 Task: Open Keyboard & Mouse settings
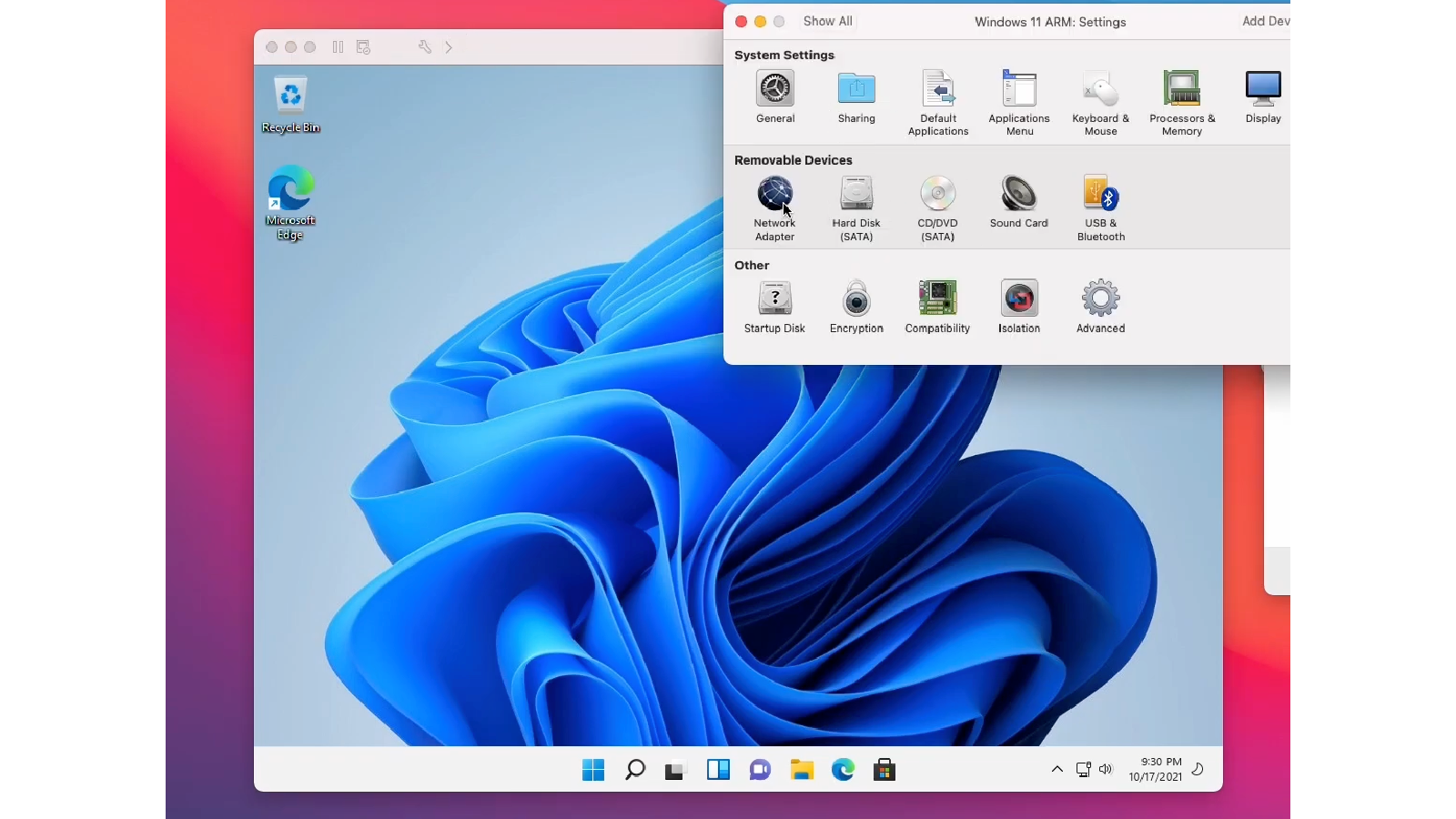[x=1100, y=103]
